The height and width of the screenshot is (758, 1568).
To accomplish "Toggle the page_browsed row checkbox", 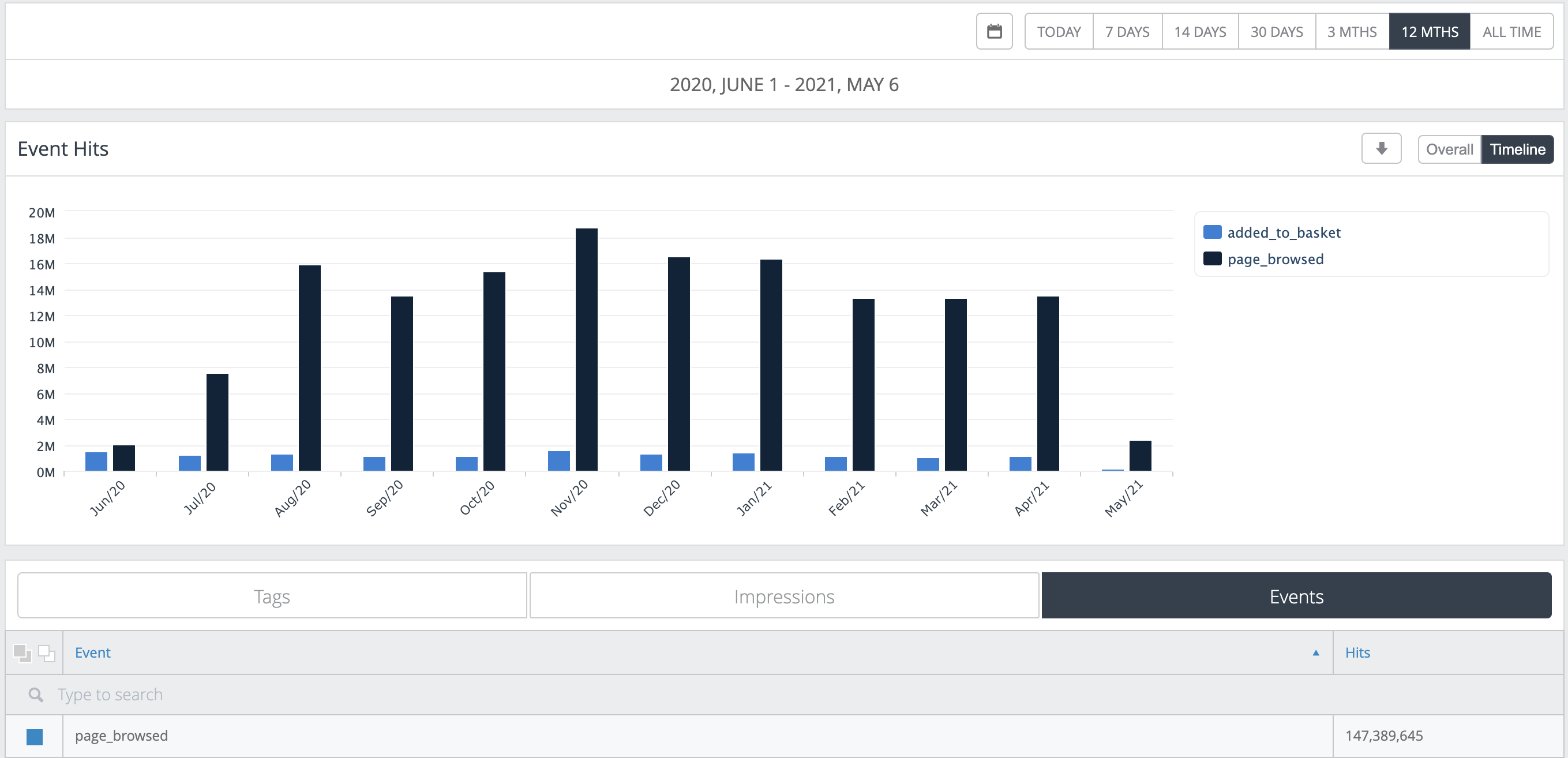I will [x=35, y=737].
